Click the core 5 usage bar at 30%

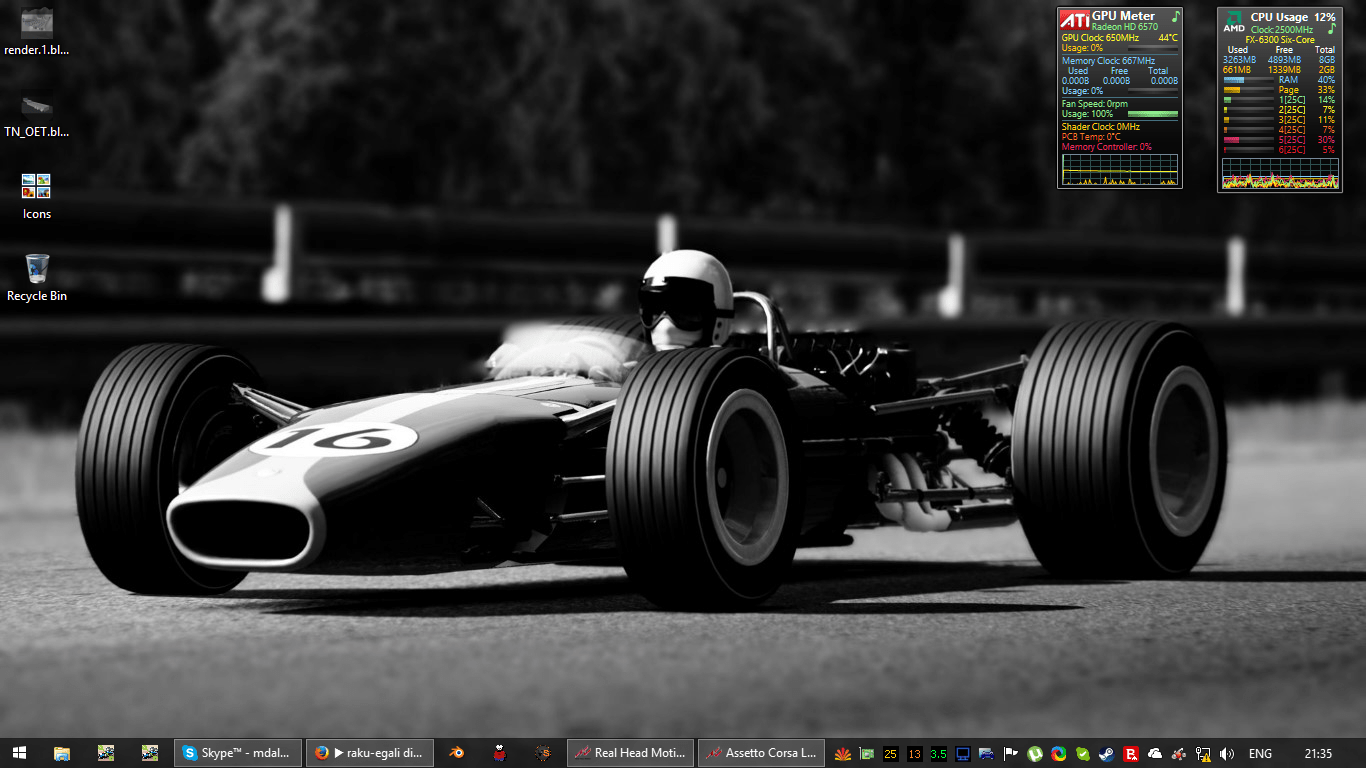(1248, 140)
